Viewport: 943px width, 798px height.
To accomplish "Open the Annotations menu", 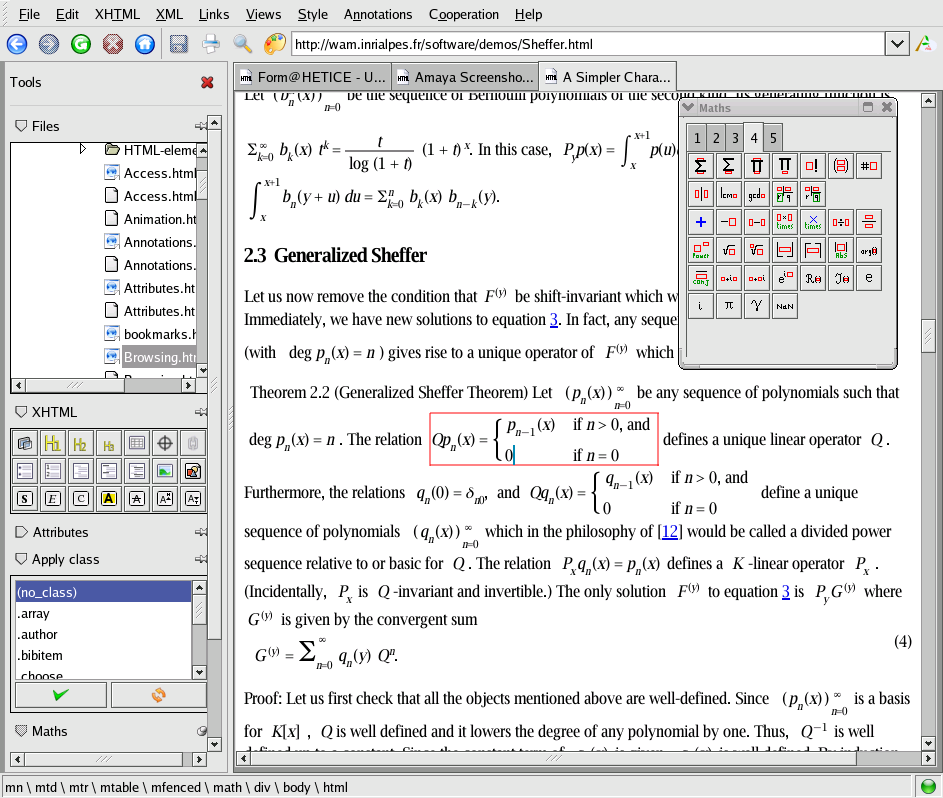I will (378, 14).
